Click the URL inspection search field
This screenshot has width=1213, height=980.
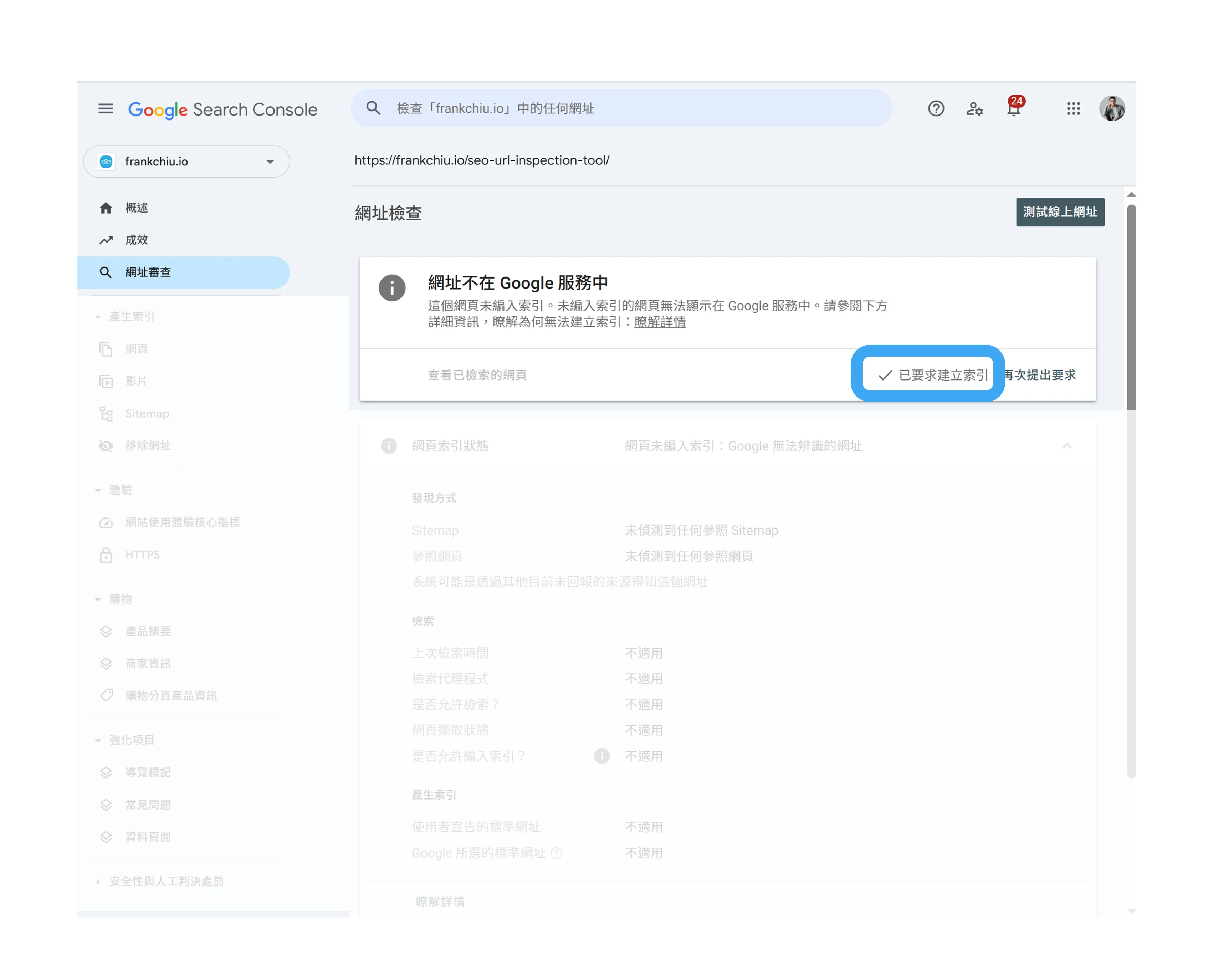[x=621, y=108]
